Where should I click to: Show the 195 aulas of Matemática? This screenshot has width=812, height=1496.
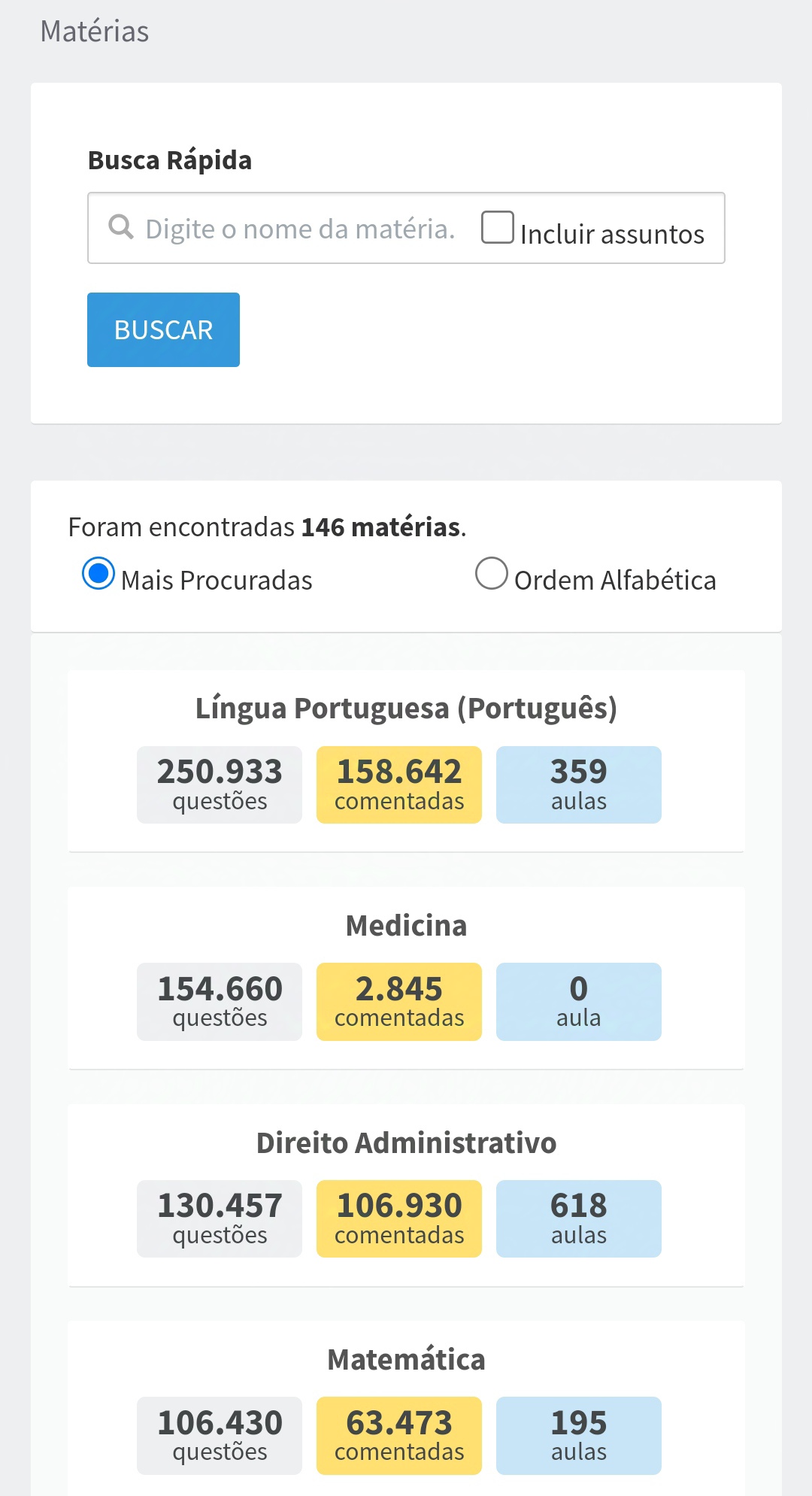coord(578,1435)
